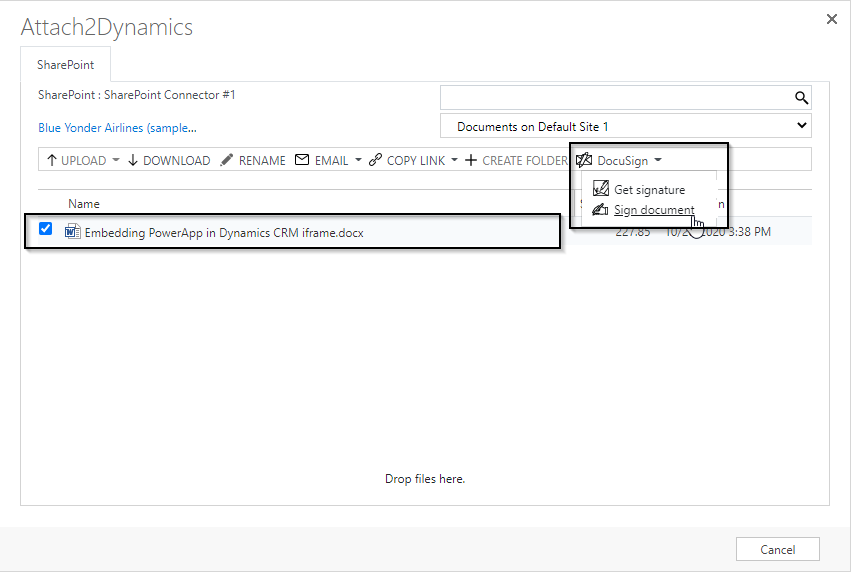Image resolution: width=851 pixels, height=572 pixels.
Task: Click the DocuSign toolbar icon
Action: click(x=584, y=160)
